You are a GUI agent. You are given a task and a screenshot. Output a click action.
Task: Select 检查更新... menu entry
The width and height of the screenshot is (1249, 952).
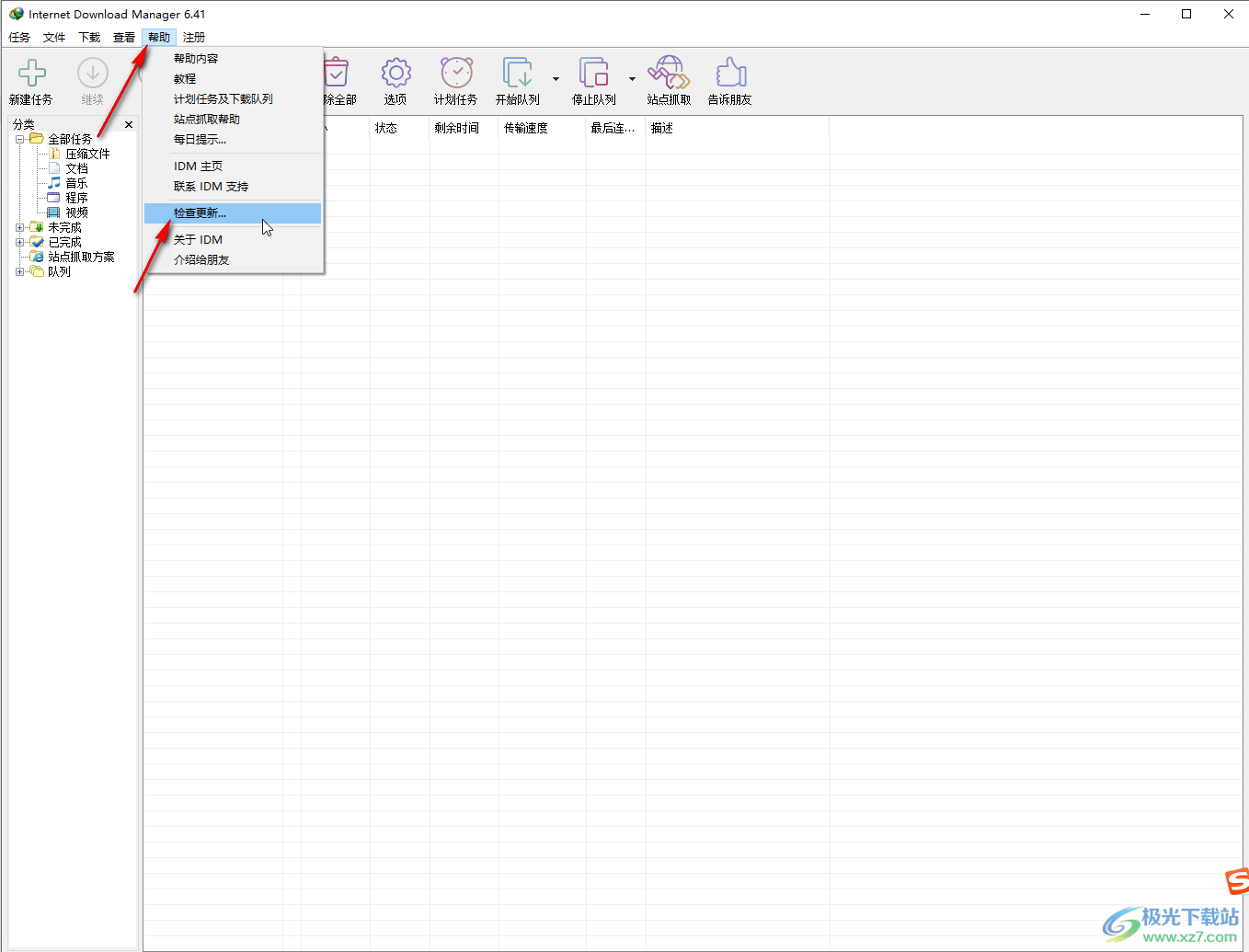[233, 212]
